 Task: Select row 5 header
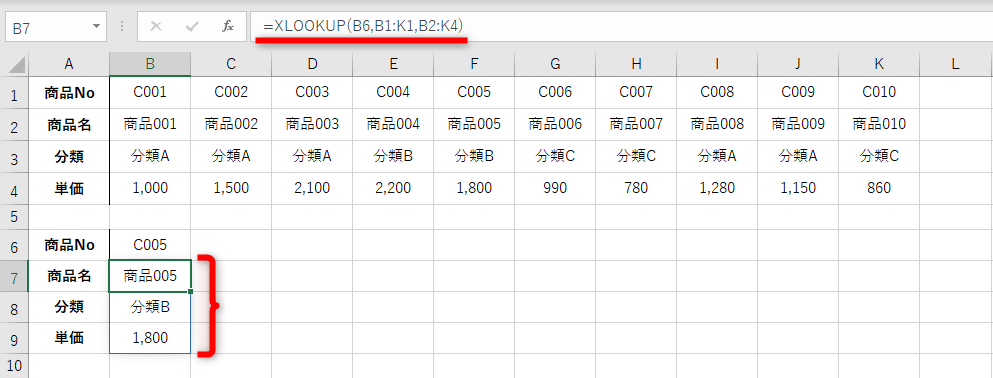tap(16, 217)
